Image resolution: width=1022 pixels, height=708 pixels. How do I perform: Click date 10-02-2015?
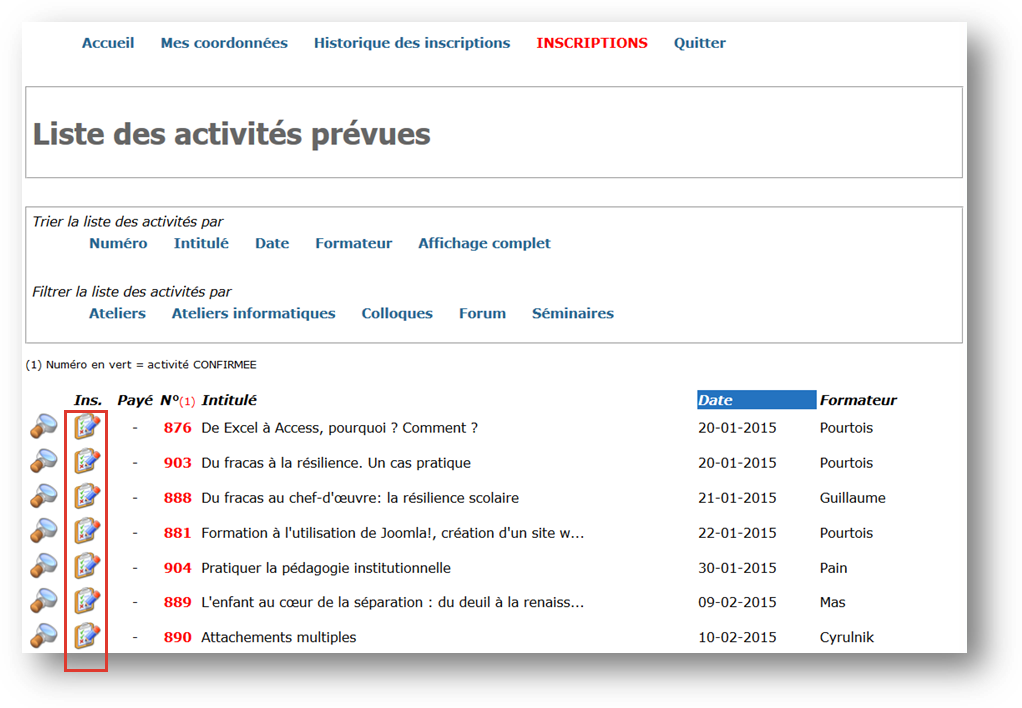[x=737, y=637]
